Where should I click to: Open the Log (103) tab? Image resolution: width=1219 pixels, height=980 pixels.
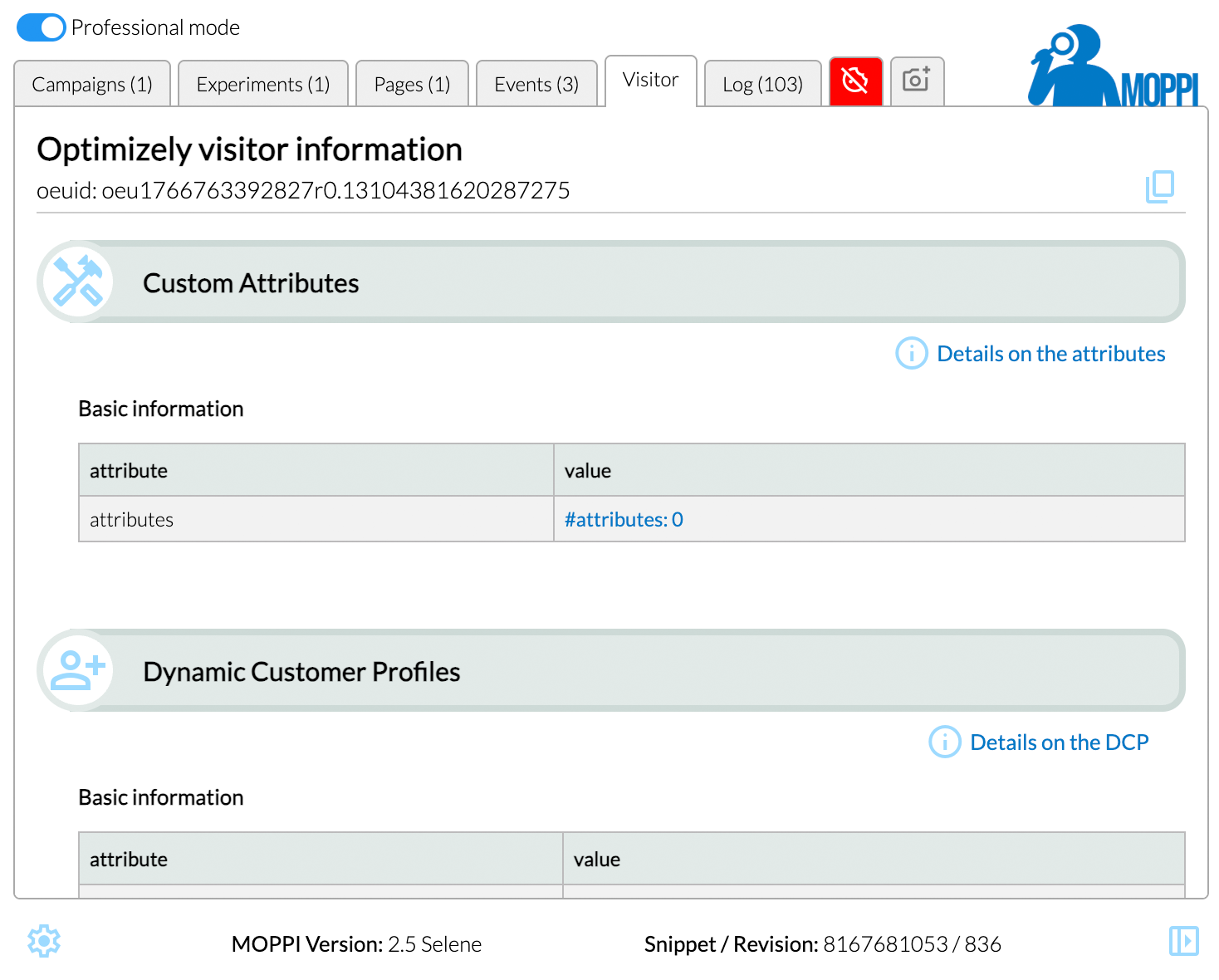(x=762, y=84)
